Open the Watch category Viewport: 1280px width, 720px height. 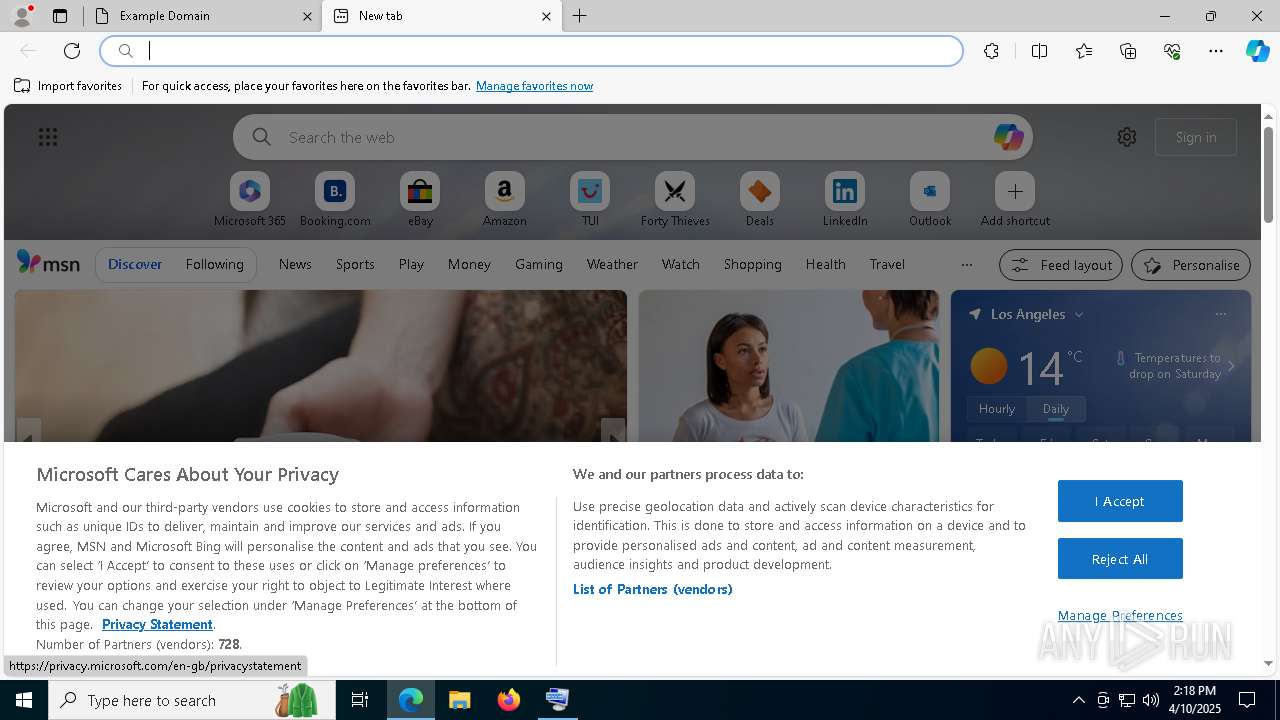click(x=681, y=264)
